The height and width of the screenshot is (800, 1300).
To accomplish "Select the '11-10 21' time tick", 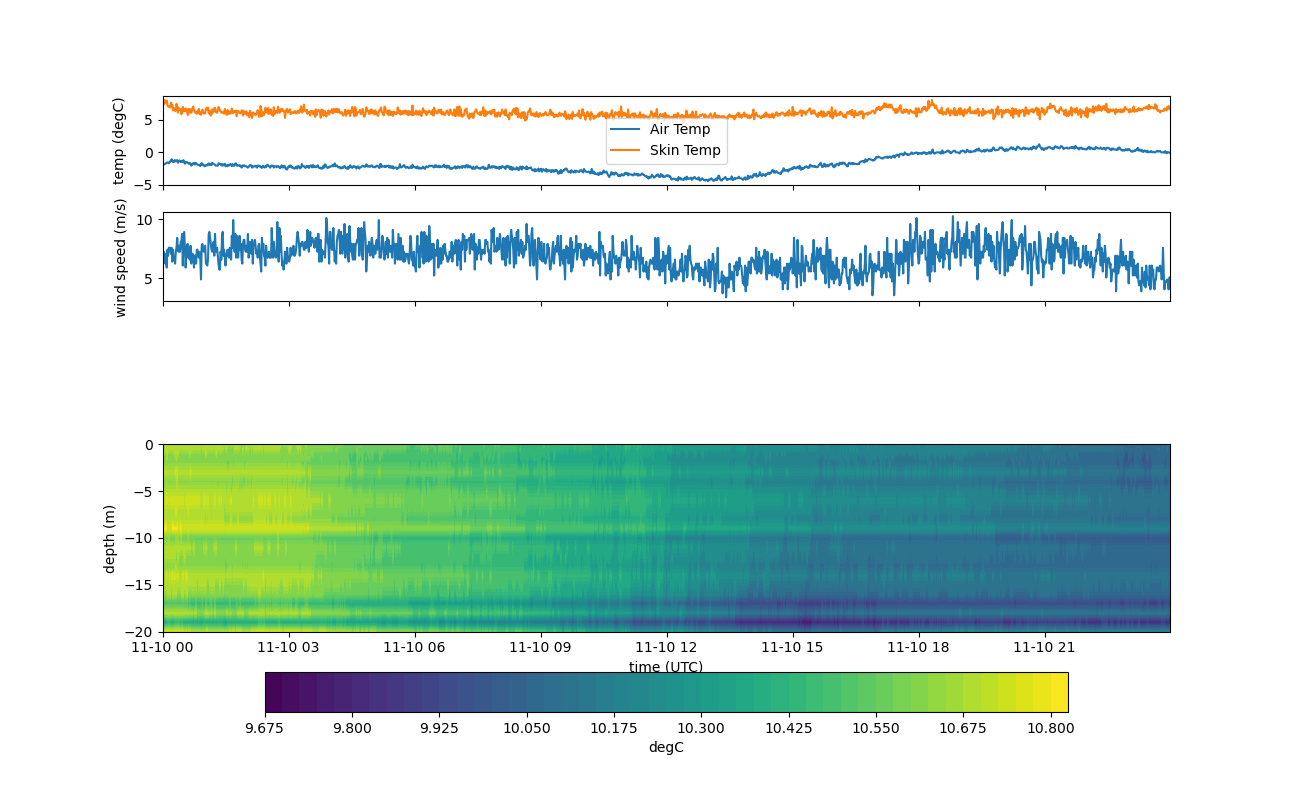I will click(1045, 647).
